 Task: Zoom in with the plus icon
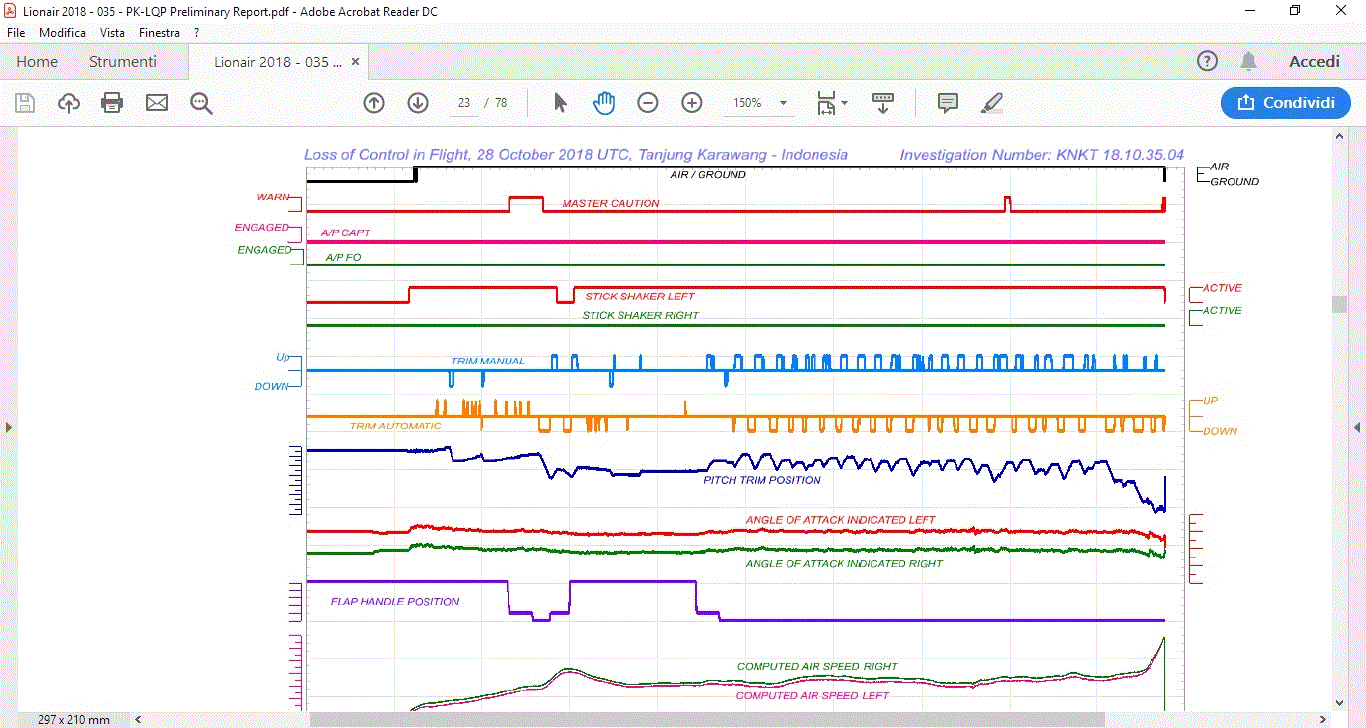click(x=692, y=103)
